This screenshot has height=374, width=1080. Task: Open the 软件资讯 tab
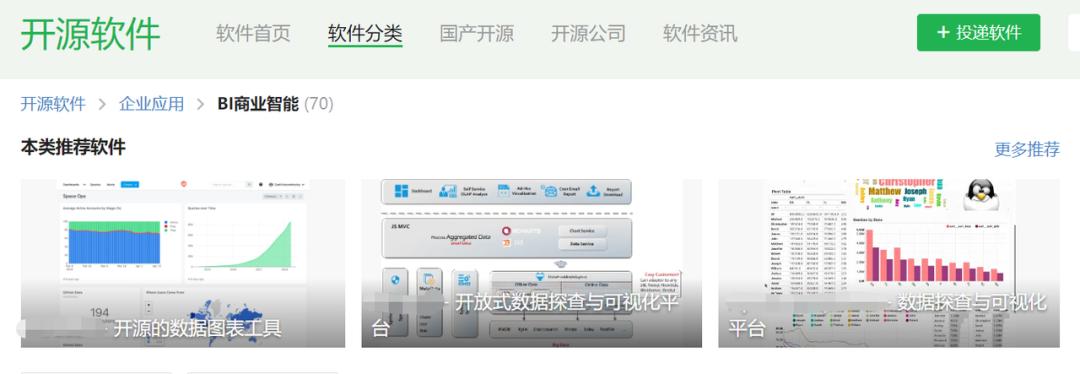pyautogui.click(x=700, y=33)
